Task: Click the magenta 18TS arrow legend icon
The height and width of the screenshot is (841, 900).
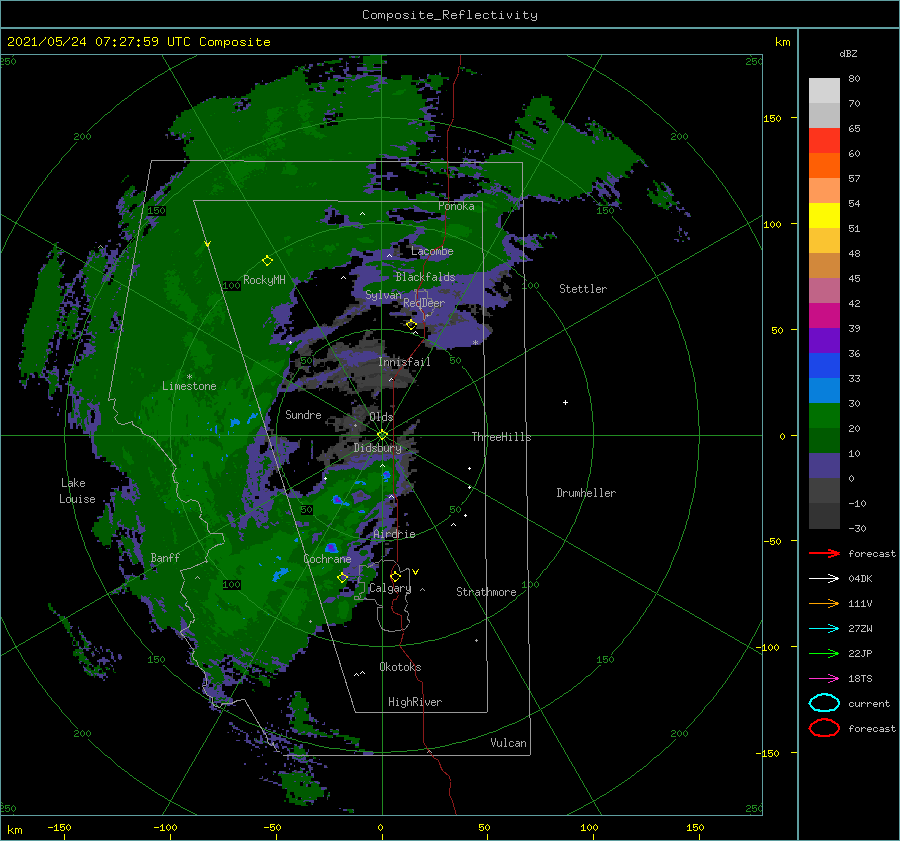Action: (824, 679)
